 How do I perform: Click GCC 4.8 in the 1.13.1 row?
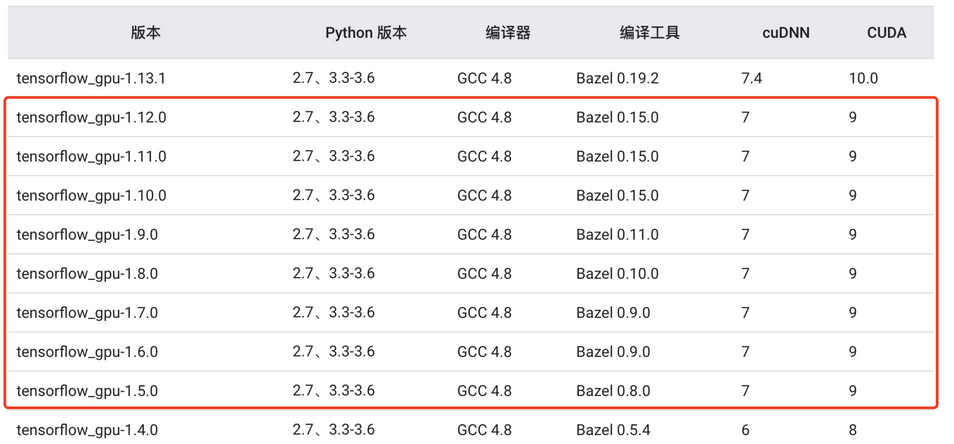tap(484, 78)
